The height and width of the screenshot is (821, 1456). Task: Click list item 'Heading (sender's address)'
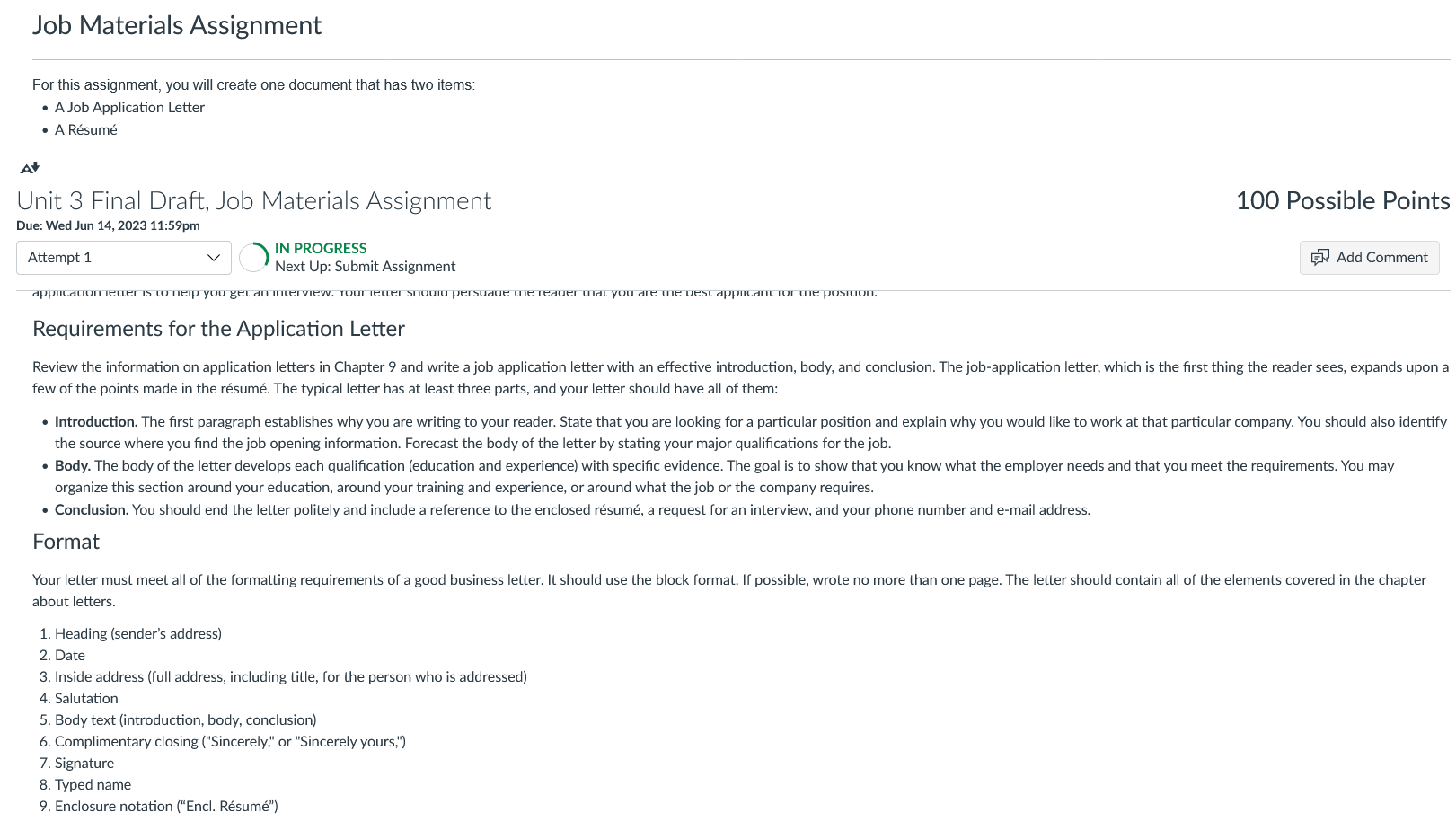point(138,634)
